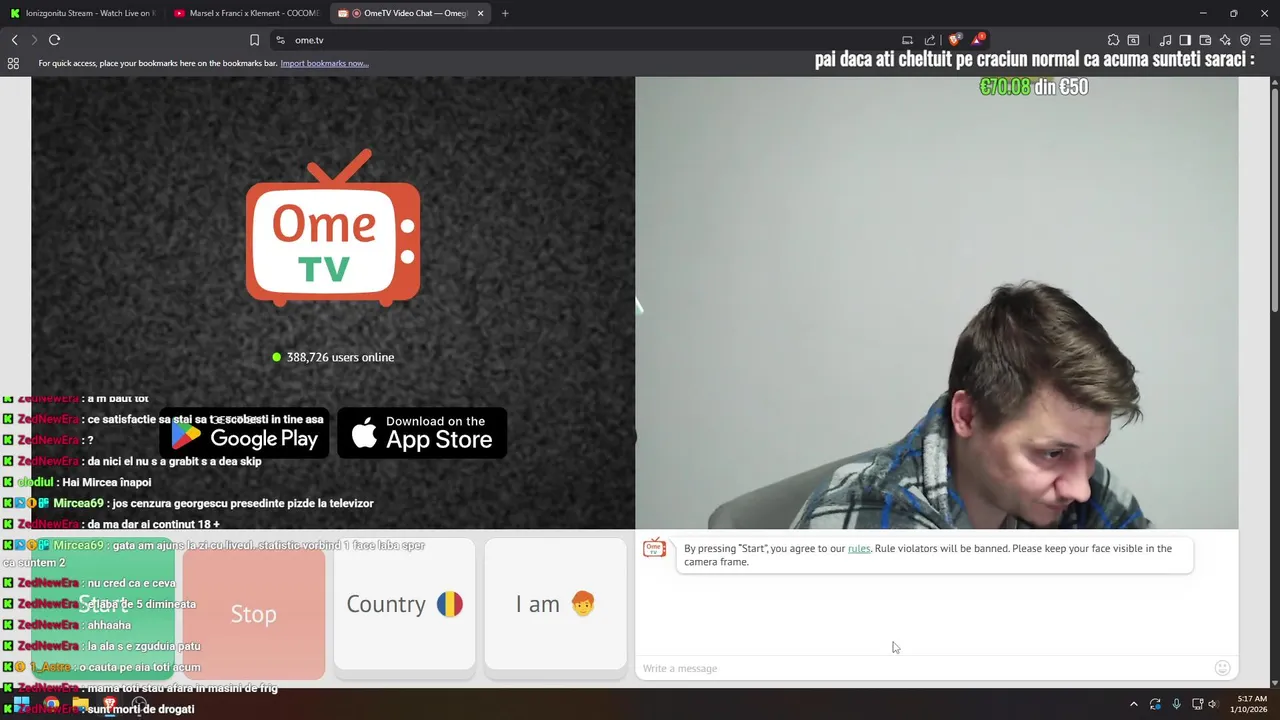Open the rules link in chat notice
1280x720 pixels.
(x=859, y=548)
